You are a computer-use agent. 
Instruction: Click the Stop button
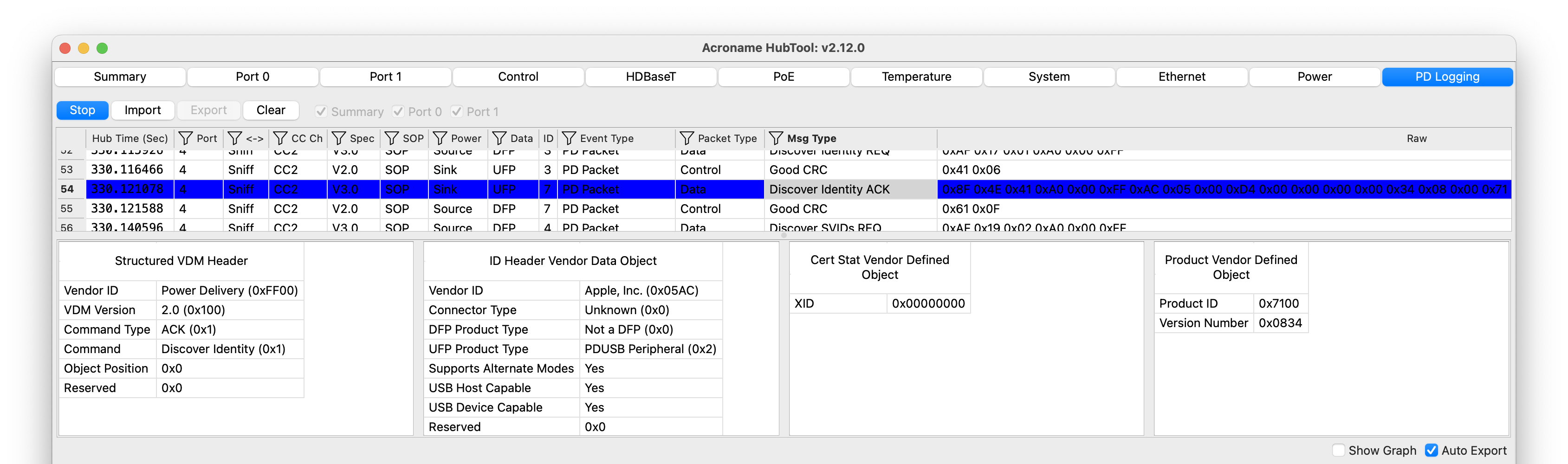coord(82,110)
